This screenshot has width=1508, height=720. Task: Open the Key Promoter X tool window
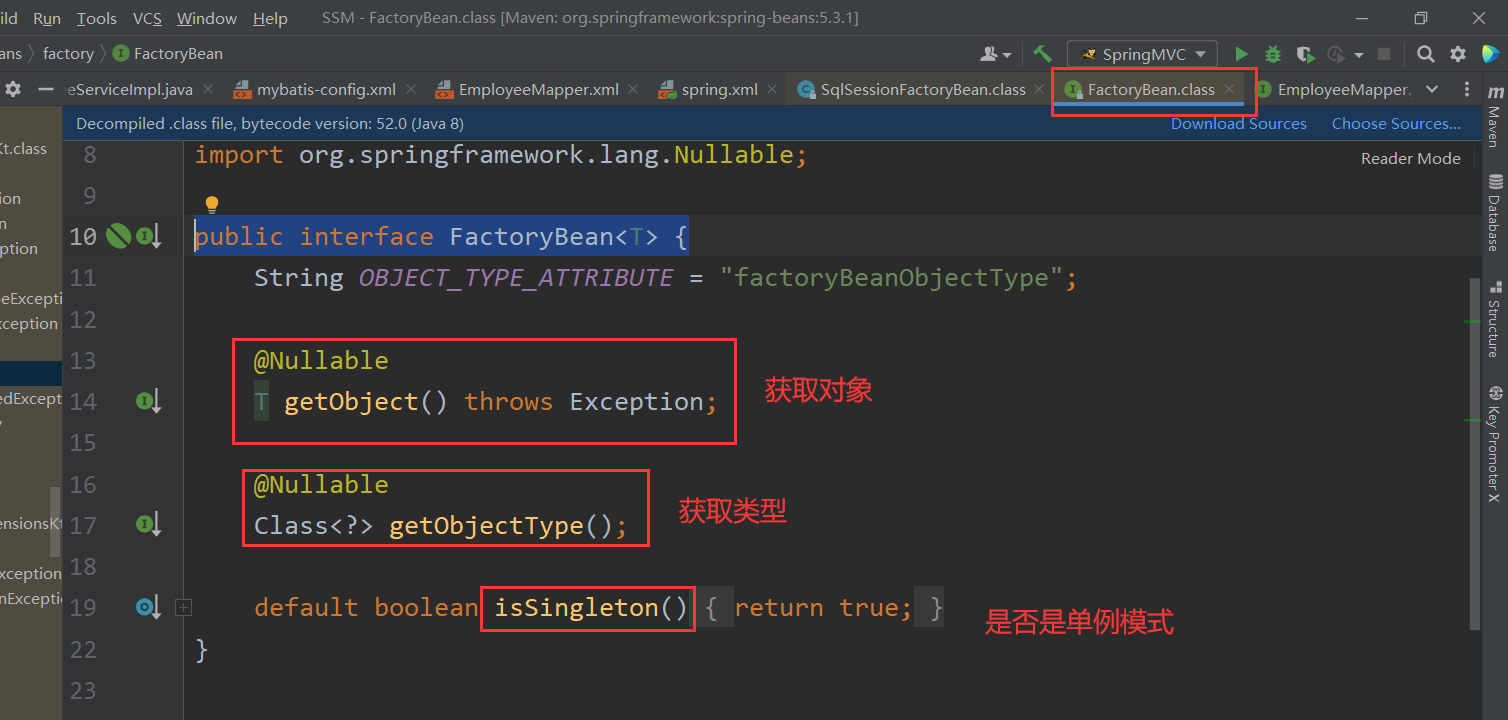[x=1494, y=443]
